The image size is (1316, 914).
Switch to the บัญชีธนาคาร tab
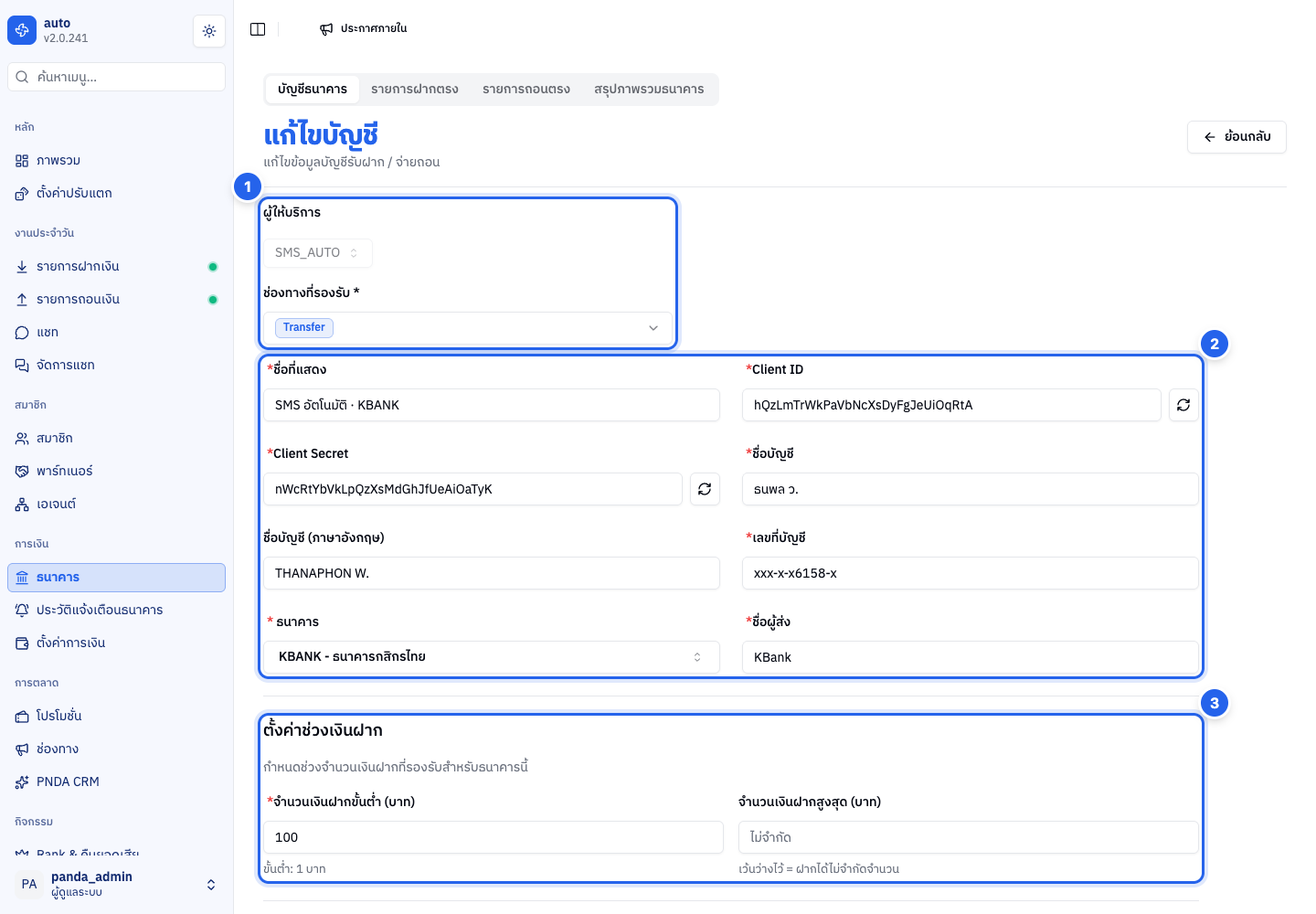click(313, 90)
